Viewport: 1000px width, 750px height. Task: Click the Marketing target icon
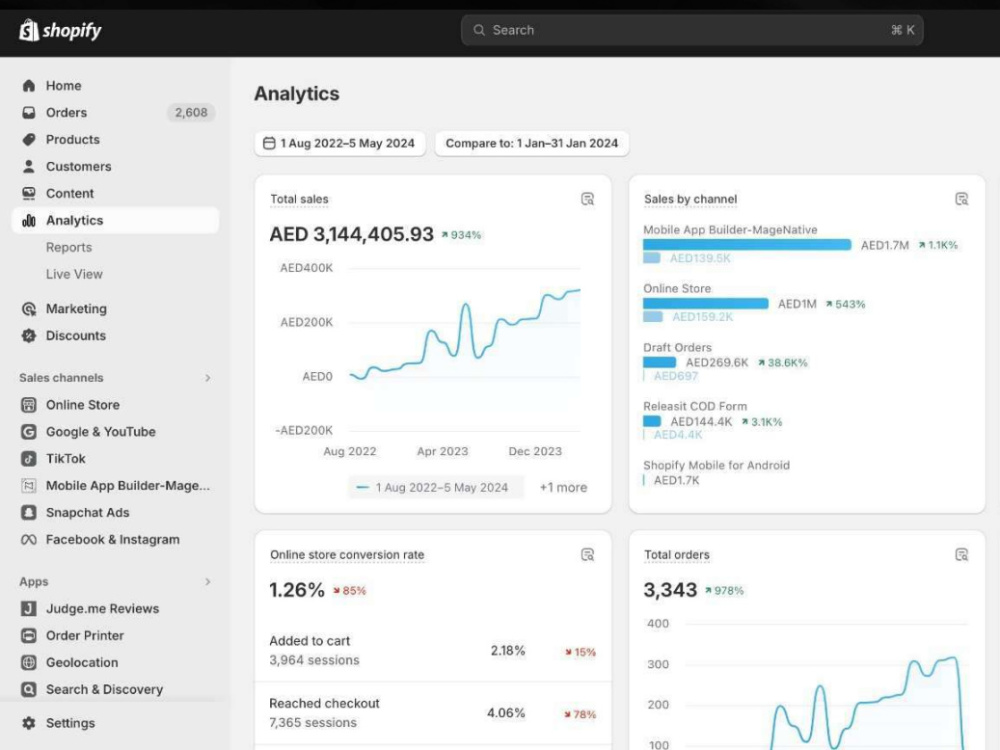tap(29, 309)
